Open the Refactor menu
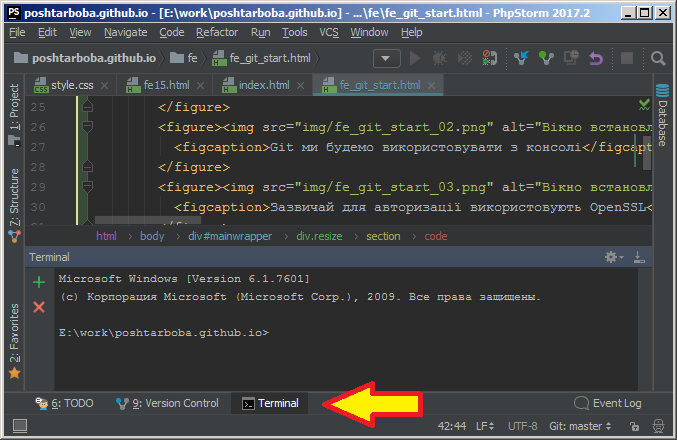The height and width of the screenshot is (440, 677). (x=217, y=32)
